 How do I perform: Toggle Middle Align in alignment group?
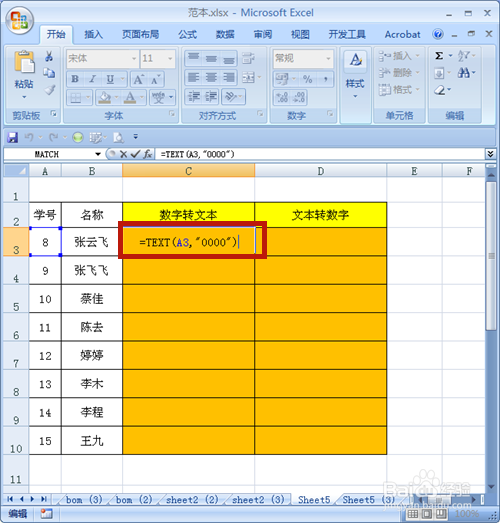click(211, 59)
